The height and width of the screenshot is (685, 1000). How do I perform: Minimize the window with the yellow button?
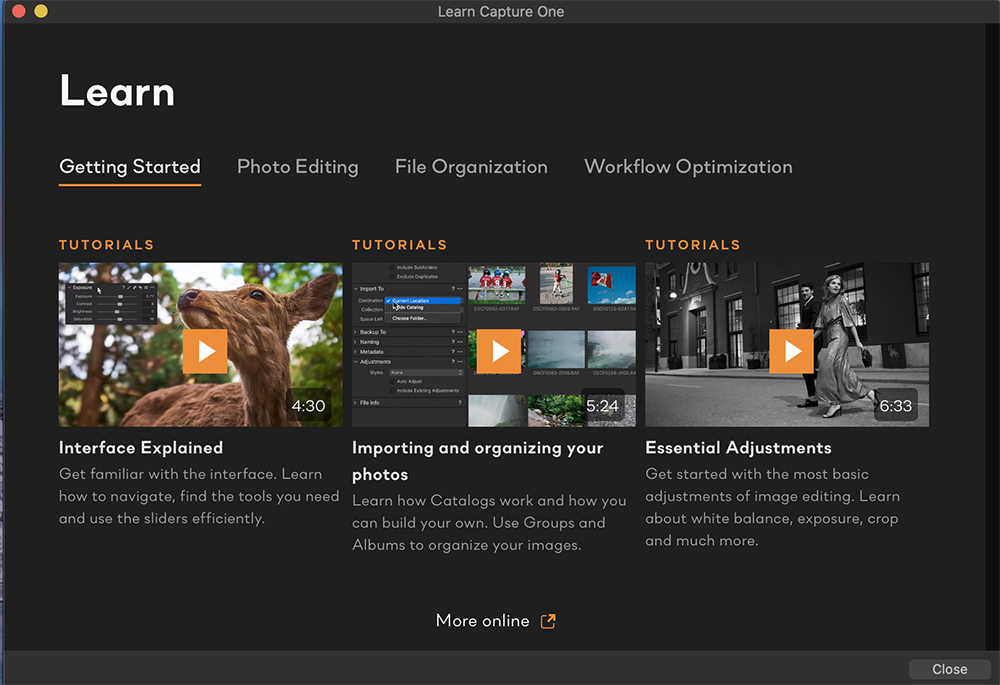pos(41,12)
